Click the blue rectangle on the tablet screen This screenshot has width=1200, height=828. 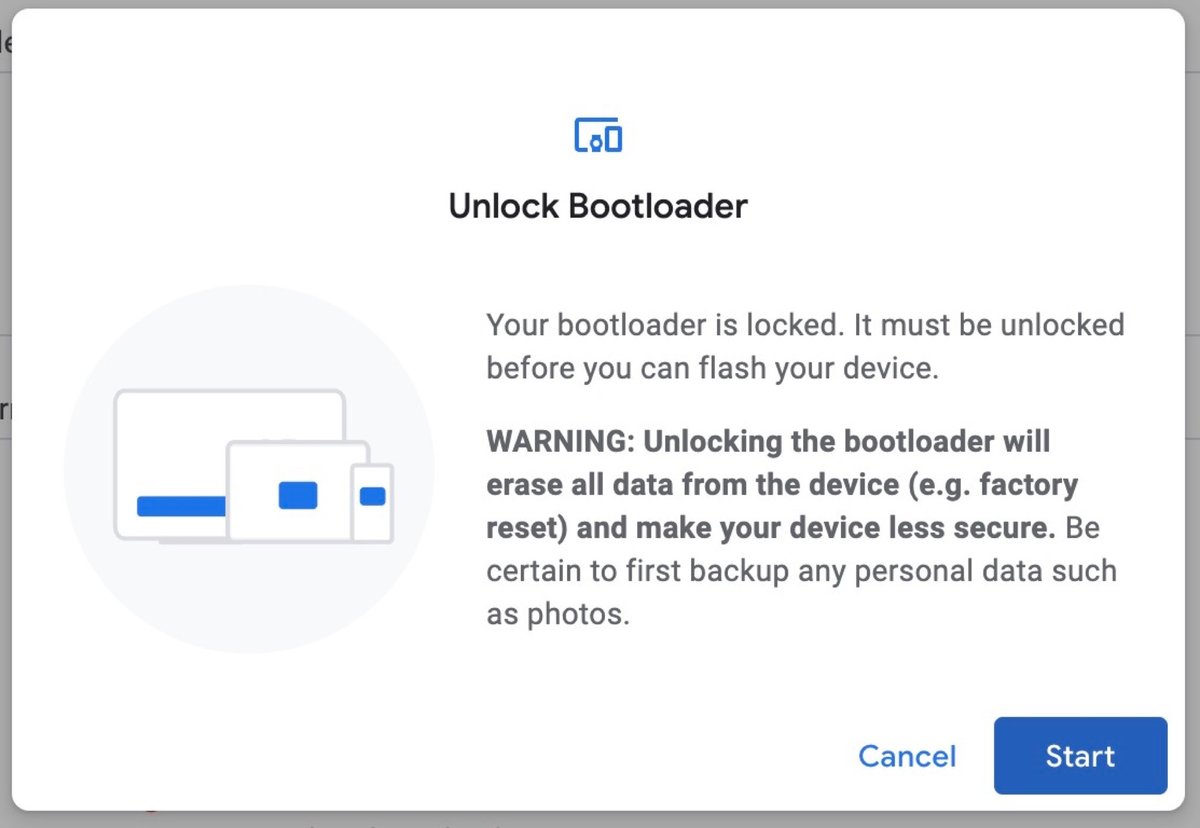click(298, 495)
